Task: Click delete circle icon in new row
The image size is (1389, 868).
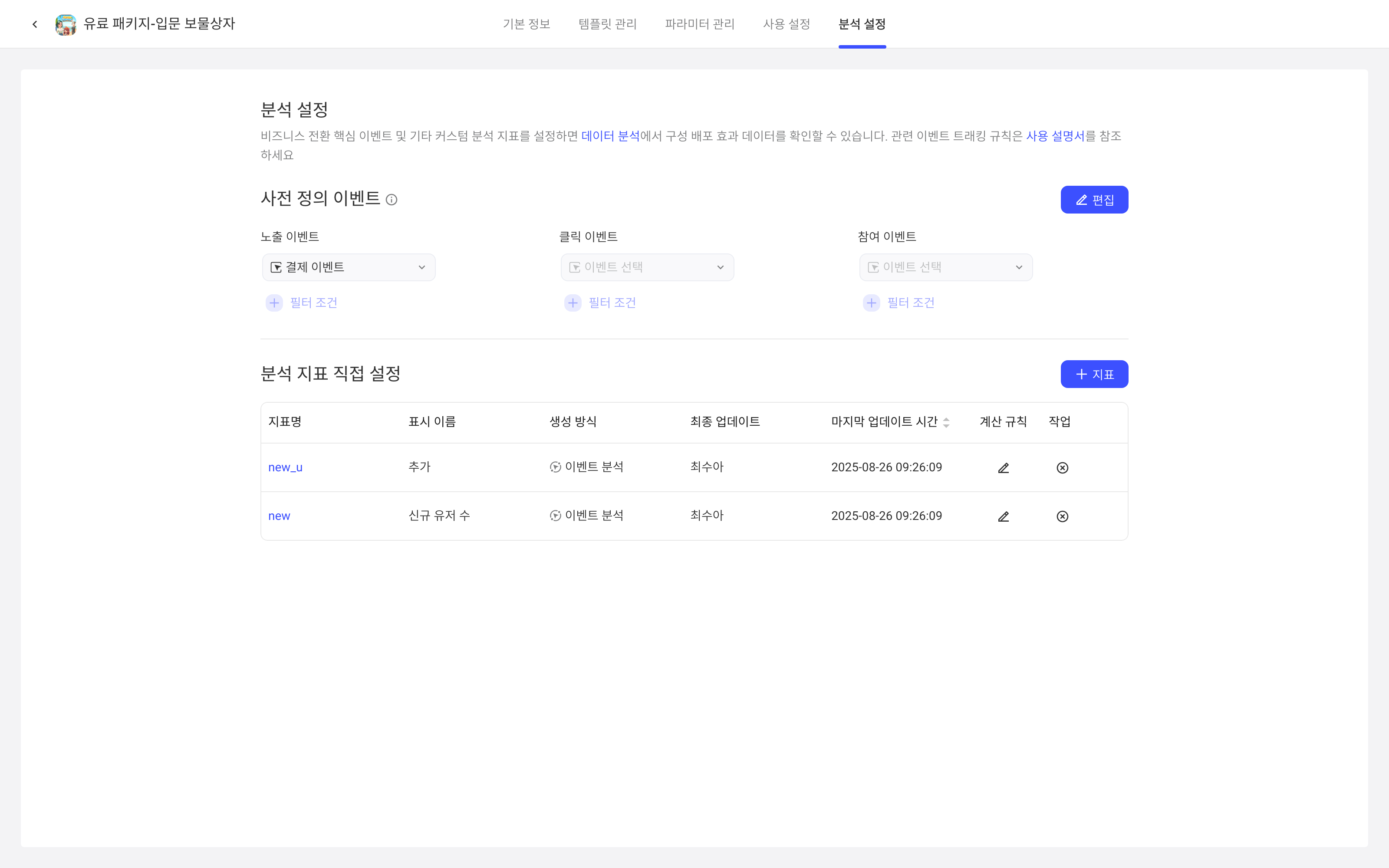Action: pyautogui.click(x=1063, y=516)
